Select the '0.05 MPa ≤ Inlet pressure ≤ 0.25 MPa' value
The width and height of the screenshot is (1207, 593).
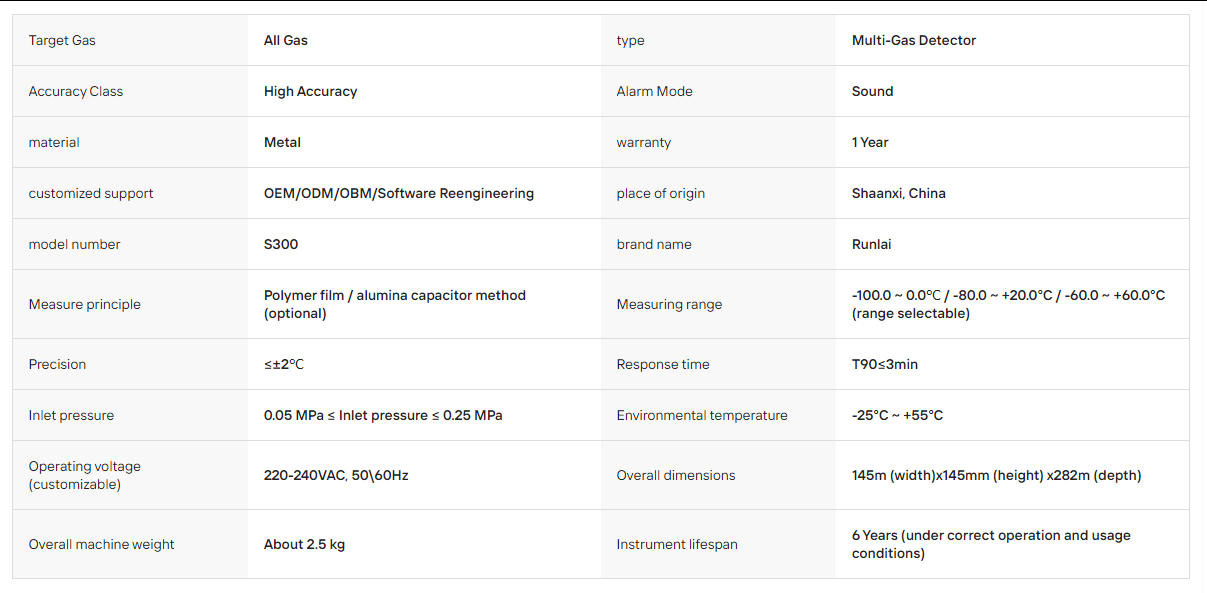pos(383,416)
